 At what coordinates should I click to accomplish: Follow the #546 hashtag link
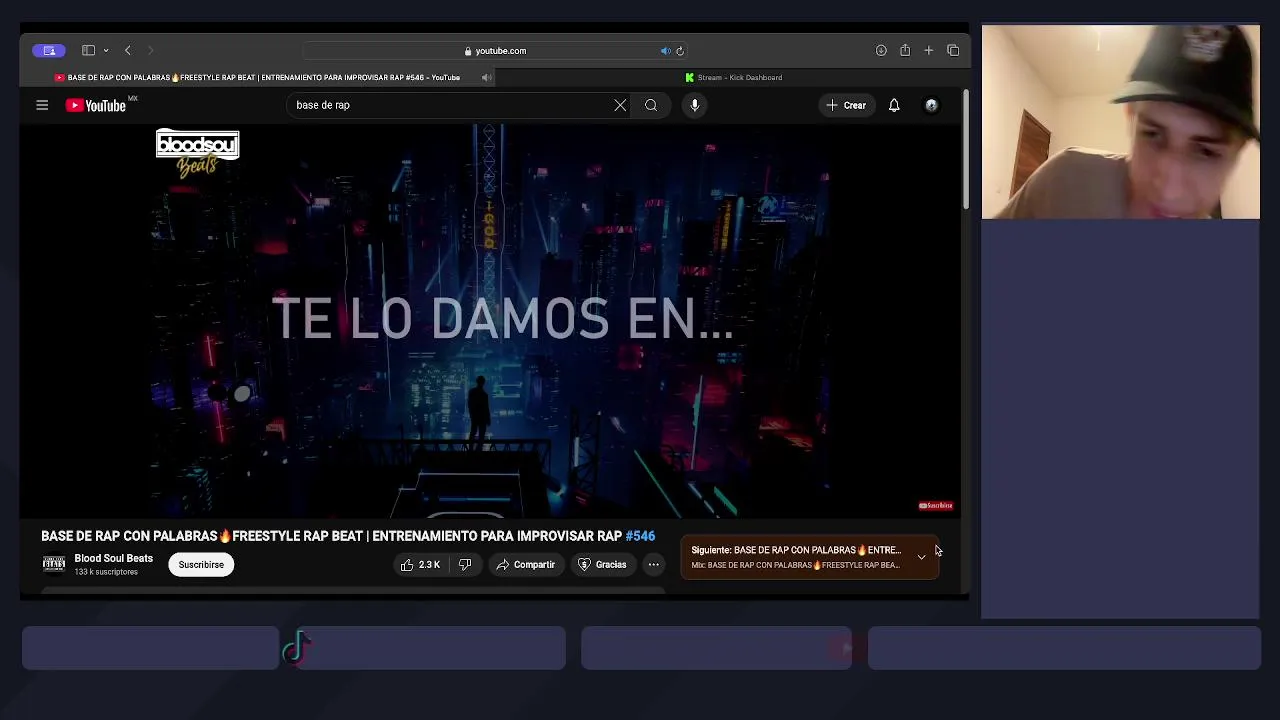pos(640,536)
